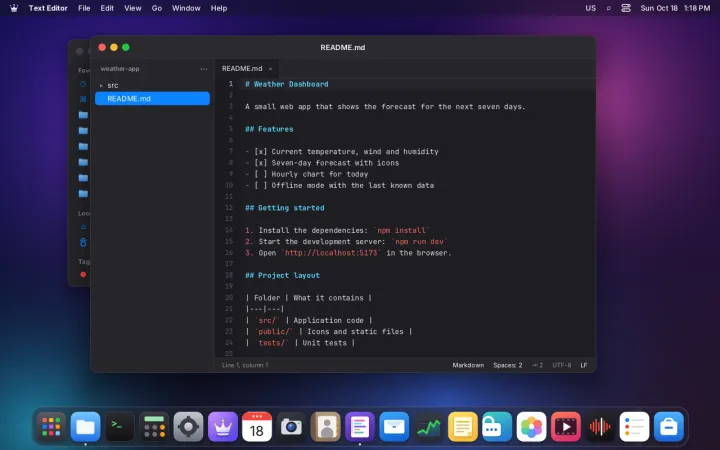The image size is (720, 450).
Task: Switch the US input source indicator
Action: (x=591, y=8)
